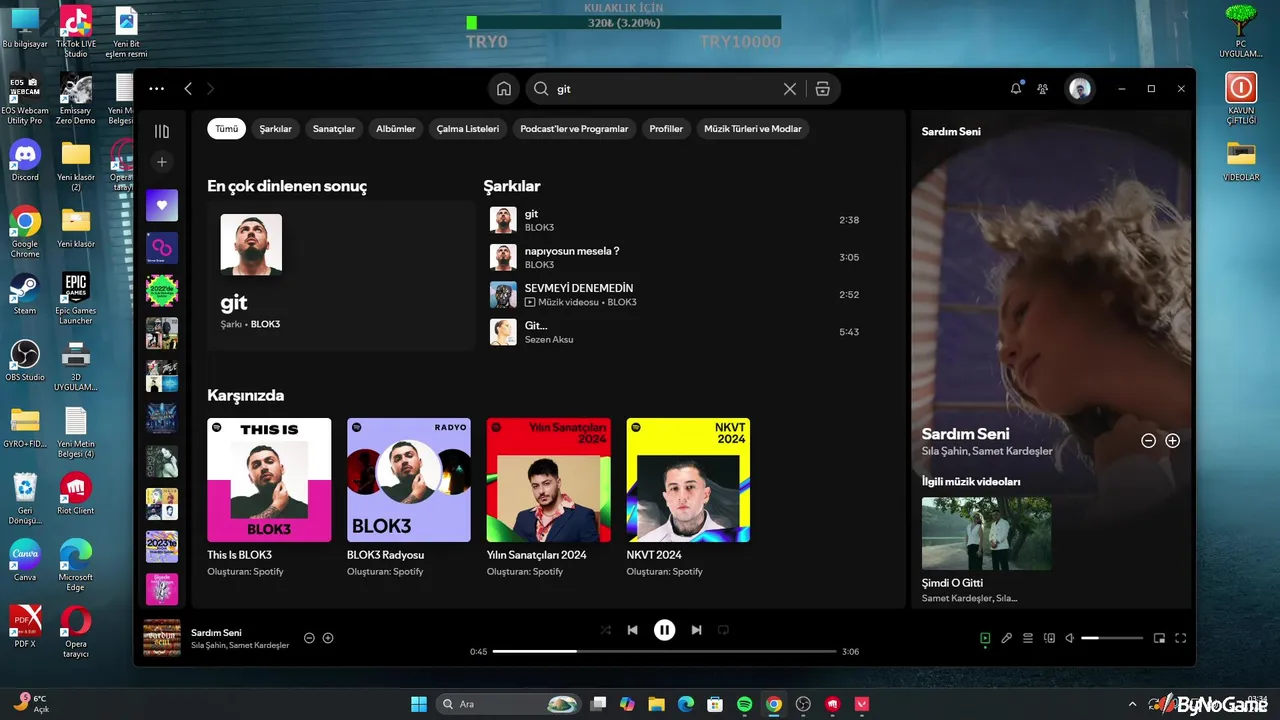Open 'This Is BLOK3' playlist card
The height and width of the screenshot is (720, 1280).
(x=269, y=498)
